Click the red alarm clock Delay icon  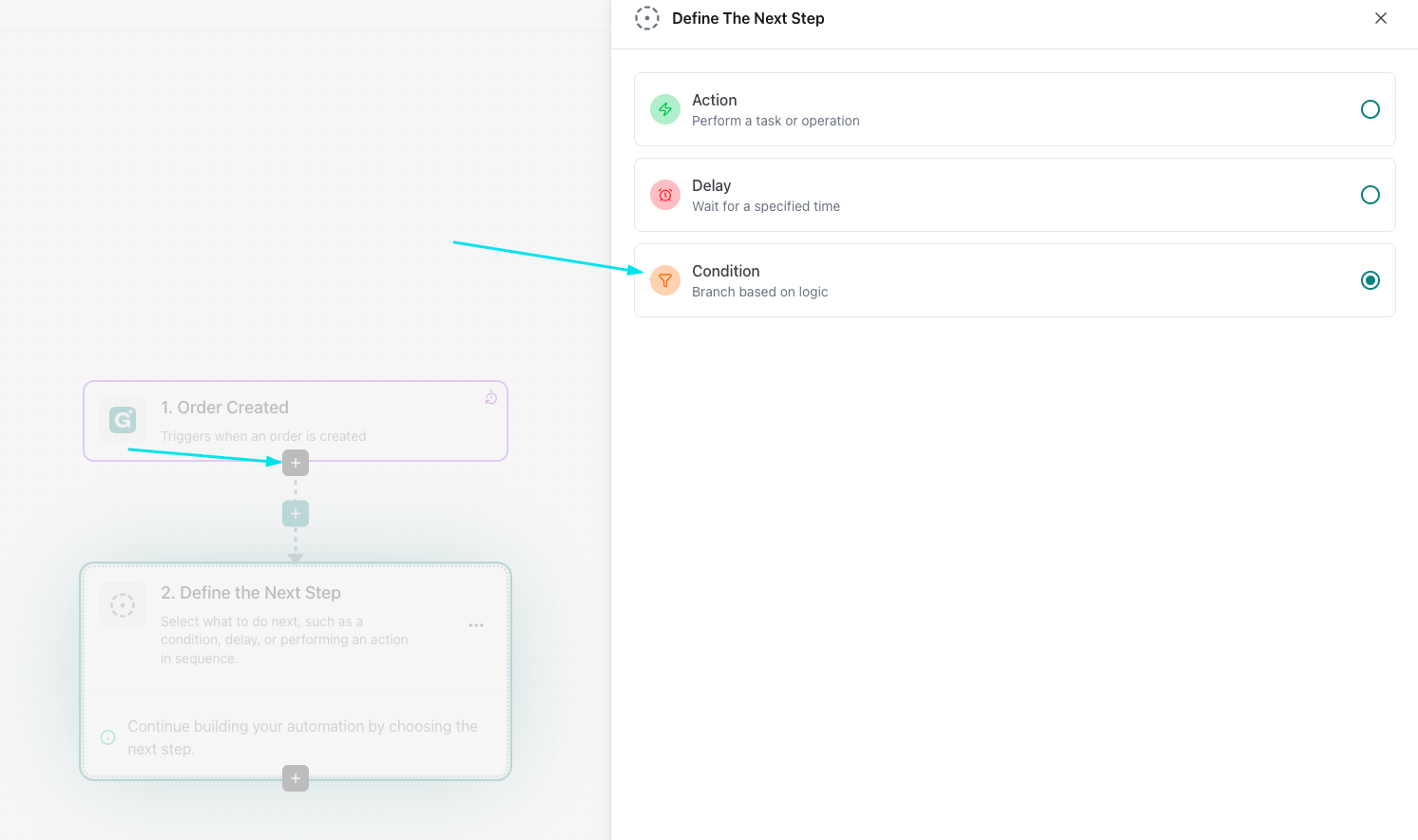665,195
